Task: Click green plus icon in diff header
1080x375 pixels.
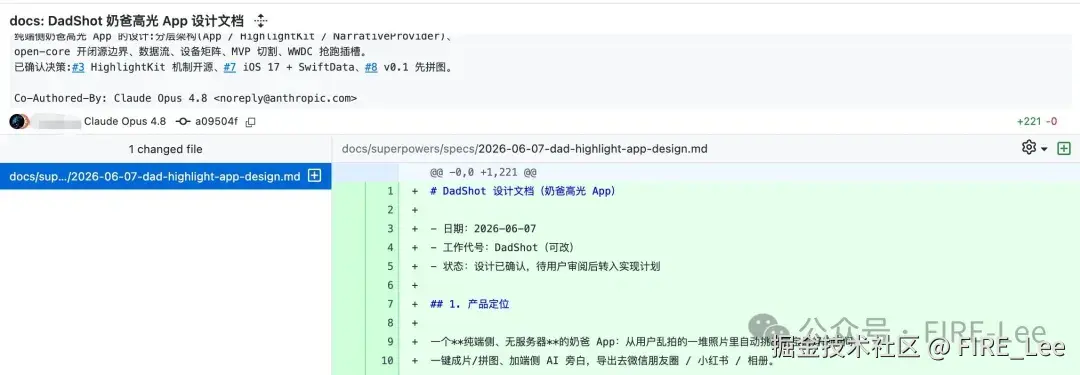Action: click(1064, 148)
